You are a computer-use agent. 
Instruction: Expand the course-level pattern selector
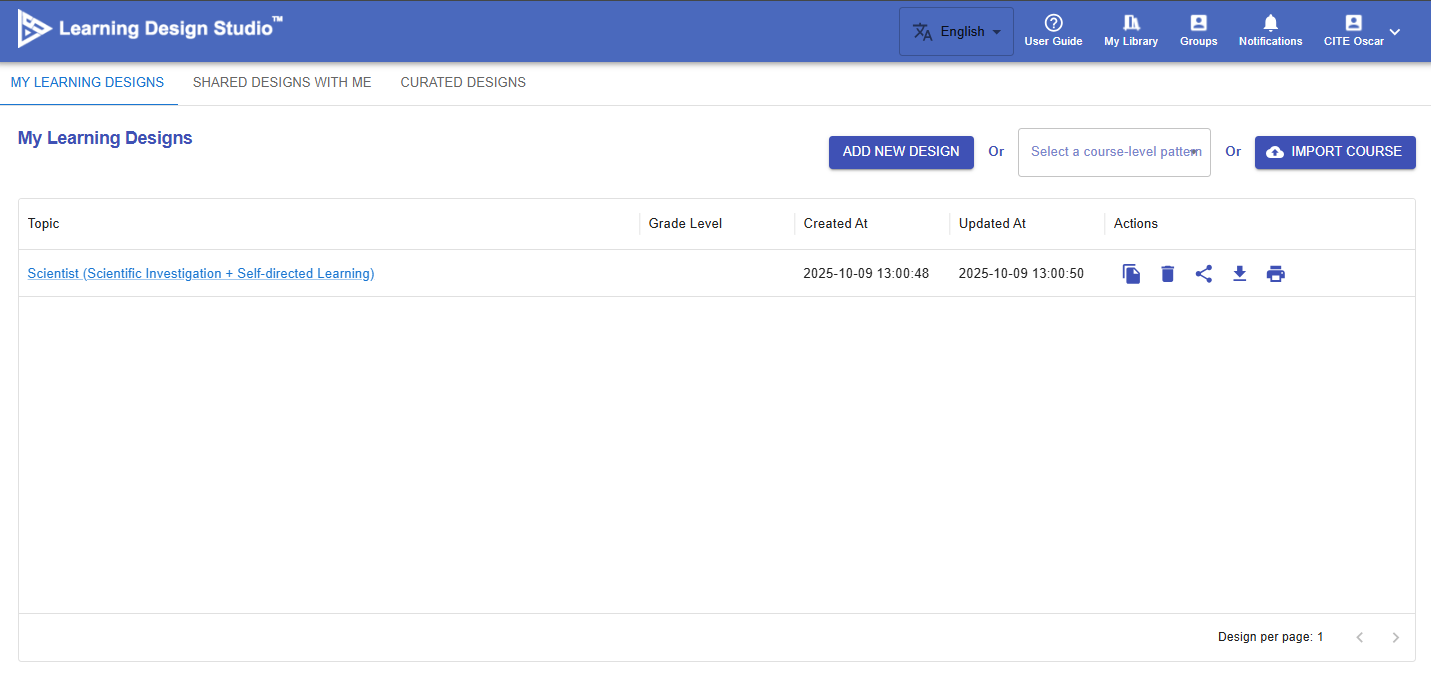click(x=1114, y=152)
